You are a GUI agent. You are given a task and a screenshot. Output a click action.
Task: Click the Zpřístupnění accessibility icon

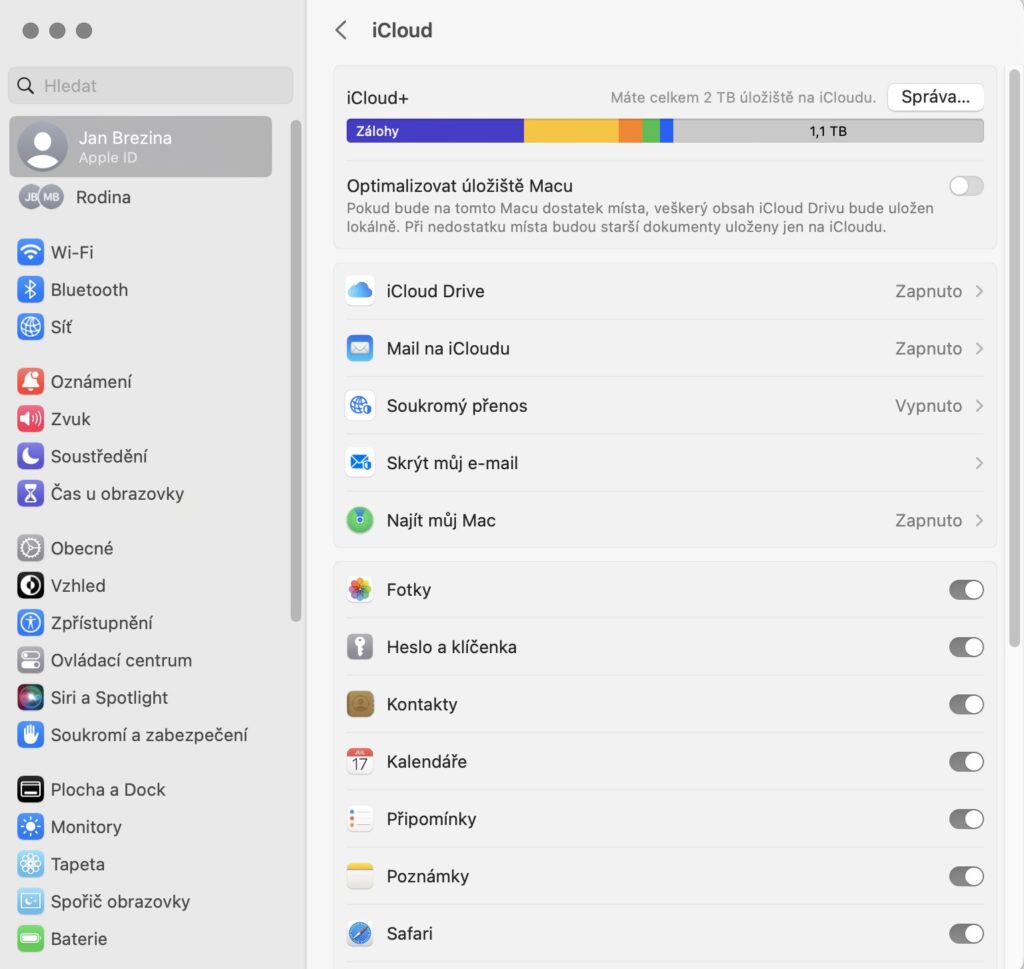(30, 622)
